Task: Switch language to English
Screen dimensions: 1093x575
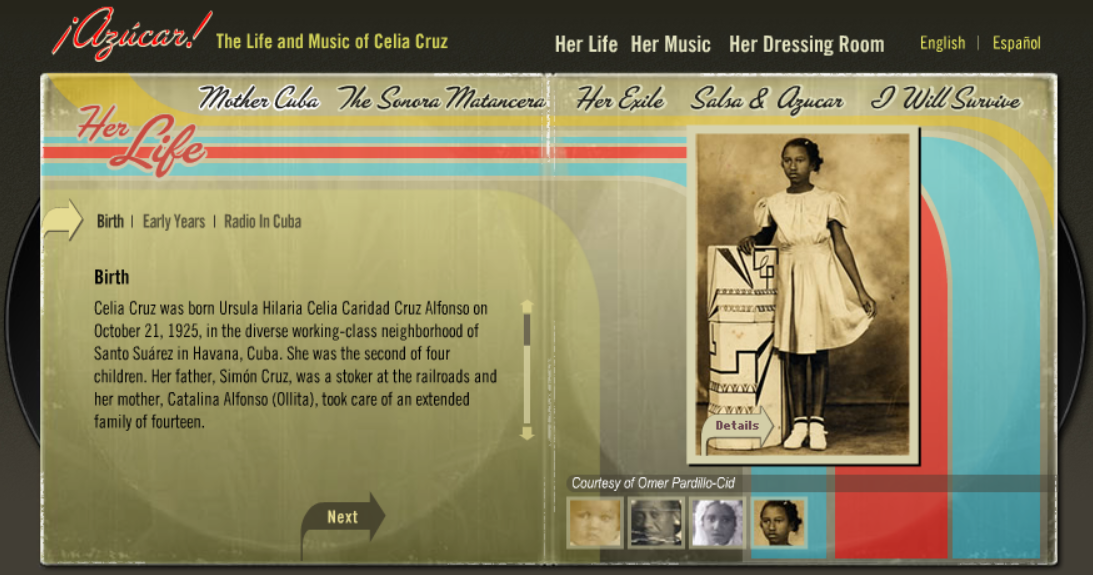Action: [942, 43]
